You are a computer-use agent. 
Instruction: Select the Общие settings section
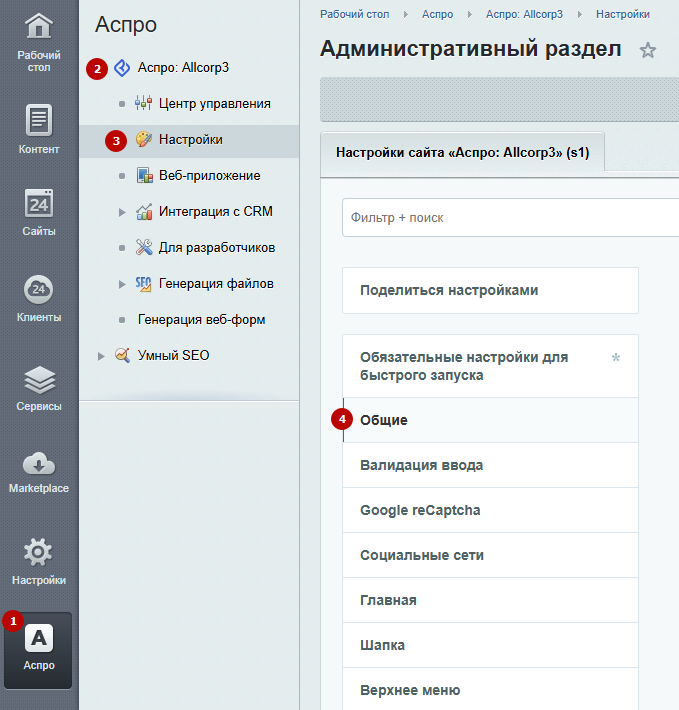[x=490, y=420]
